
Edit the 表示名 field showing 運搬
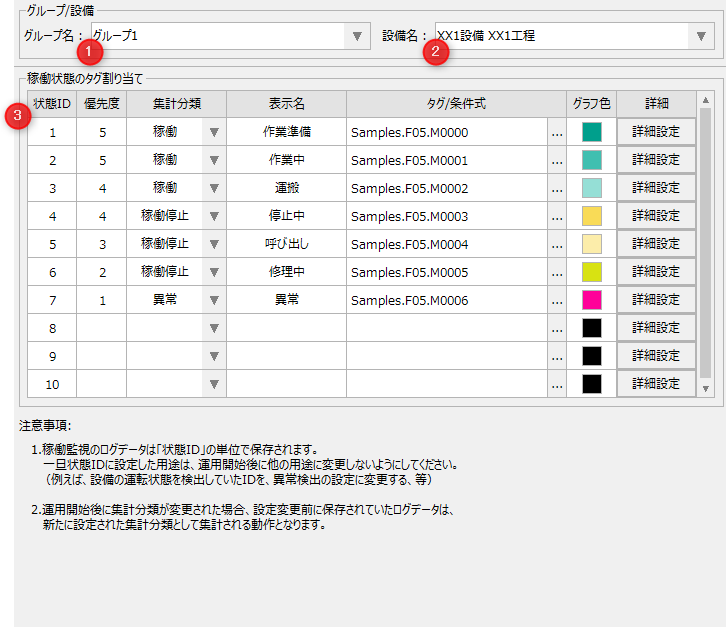coord(286,188)
